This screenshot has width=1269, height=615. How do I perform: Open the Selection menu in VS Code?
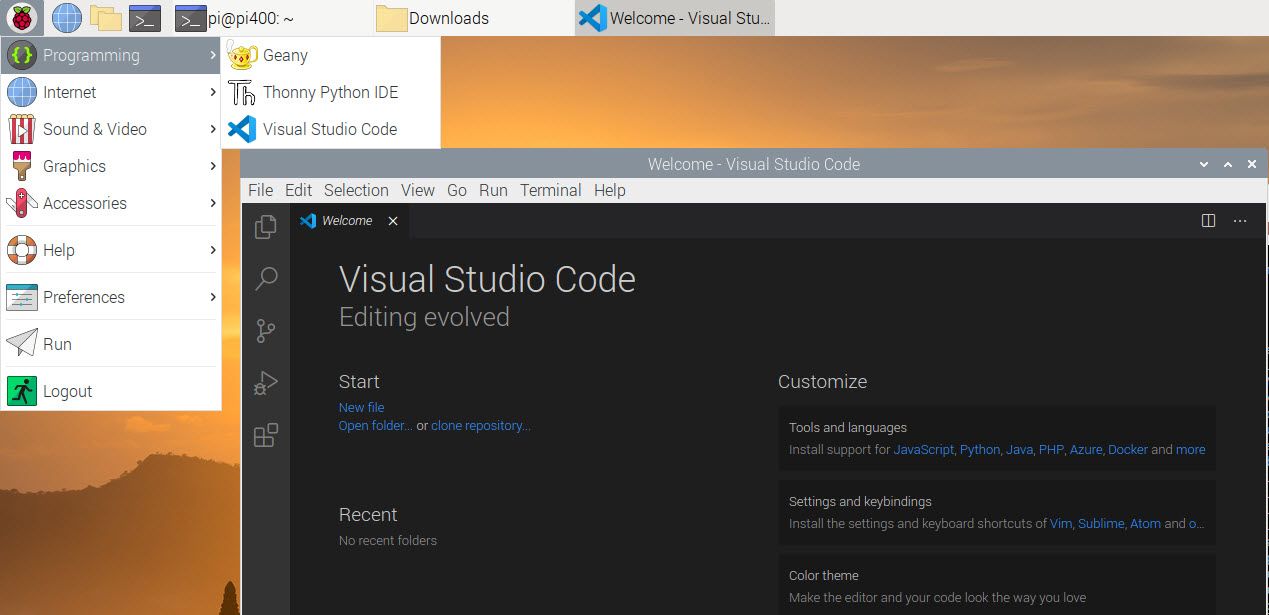tap(356, 190)
